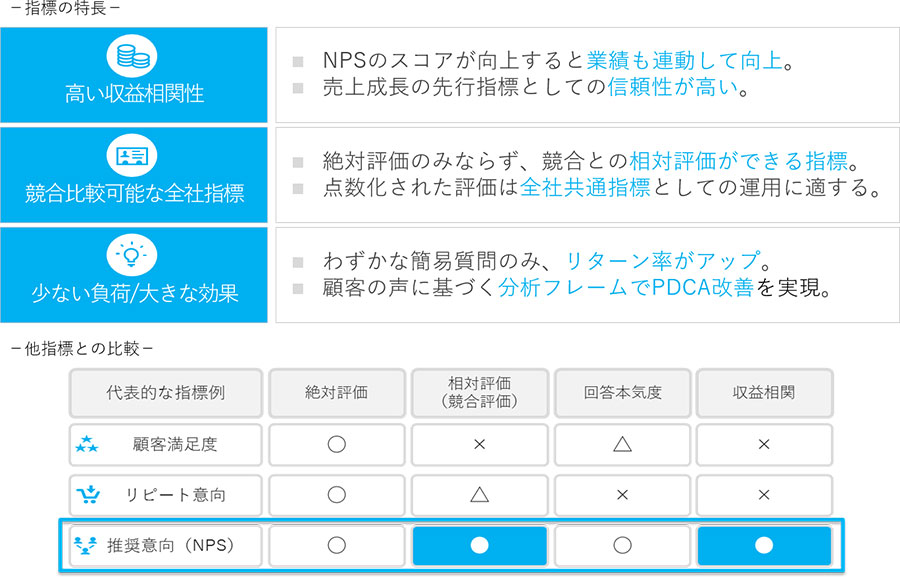
Task: Click the 回答本気度 column header
Action: tap(622, 393)
